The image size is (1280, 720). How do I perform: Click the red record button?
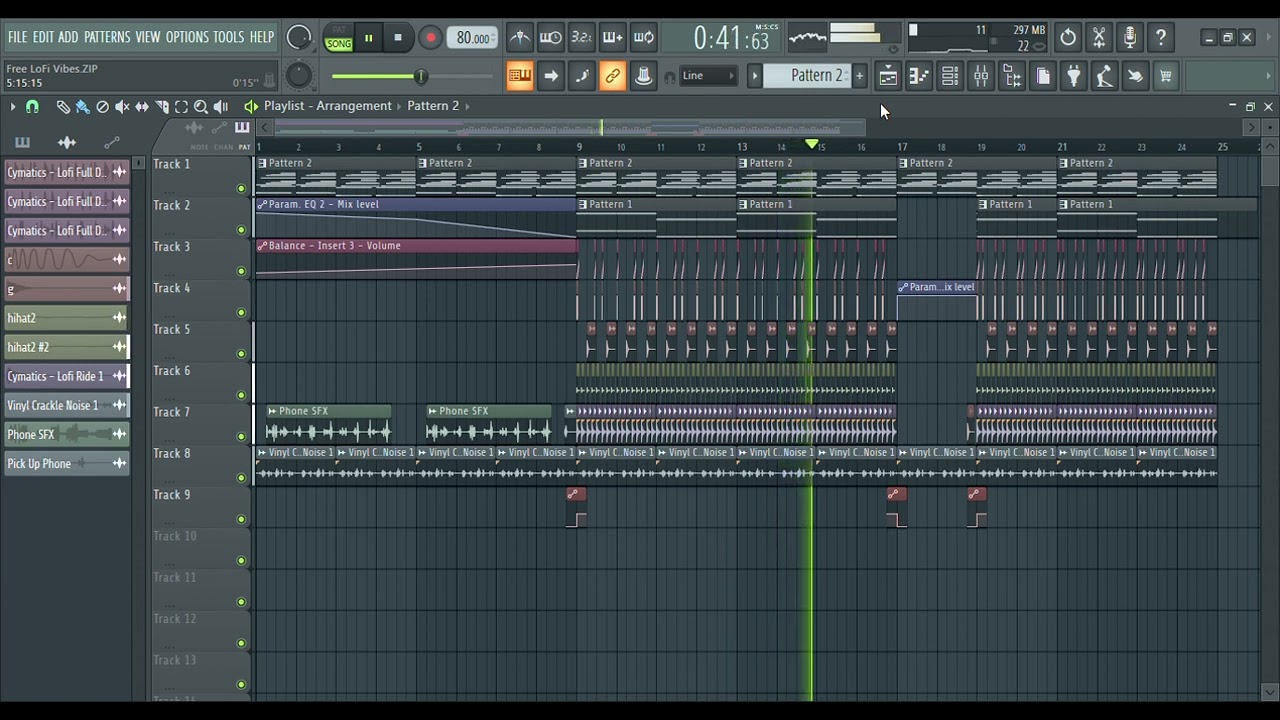point(430,38)
